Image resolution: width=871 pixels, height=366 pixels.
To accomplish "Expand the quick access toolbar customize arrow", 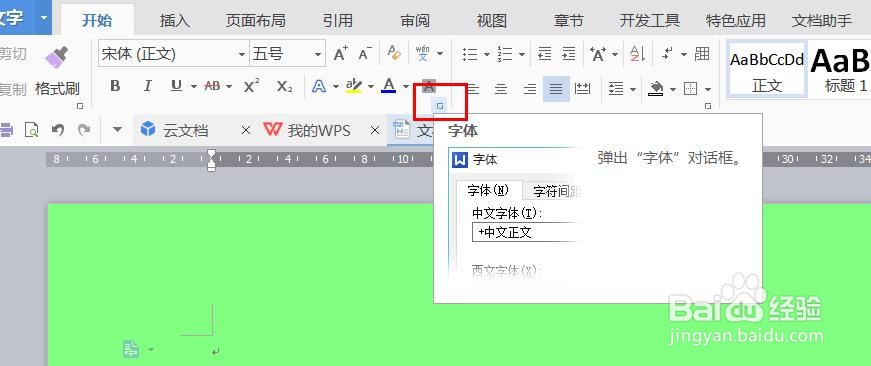I will pyautogui.click(x=117, y=130).
